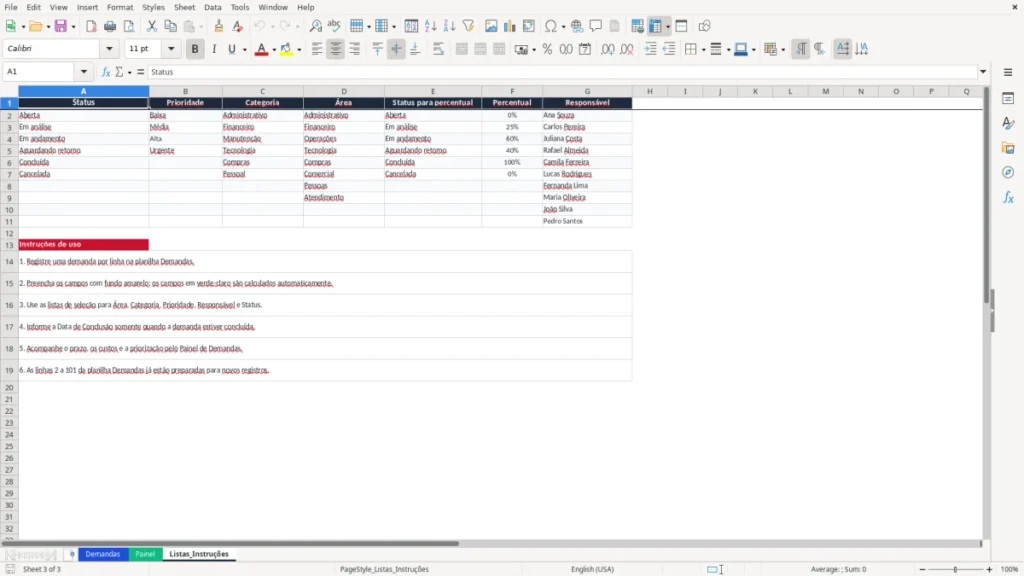This screenshot has width=1024, height=576.
Task: Open Find and Replace icon
Action: click(x=315, y=26)
